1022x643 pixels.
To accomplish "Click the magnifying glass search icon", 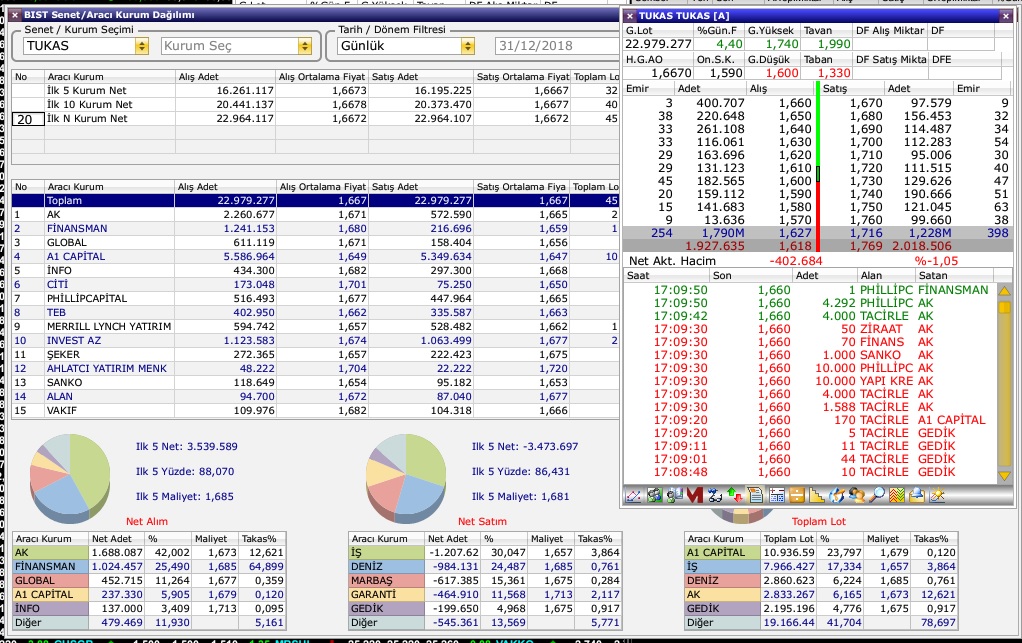I will (877, 495).
